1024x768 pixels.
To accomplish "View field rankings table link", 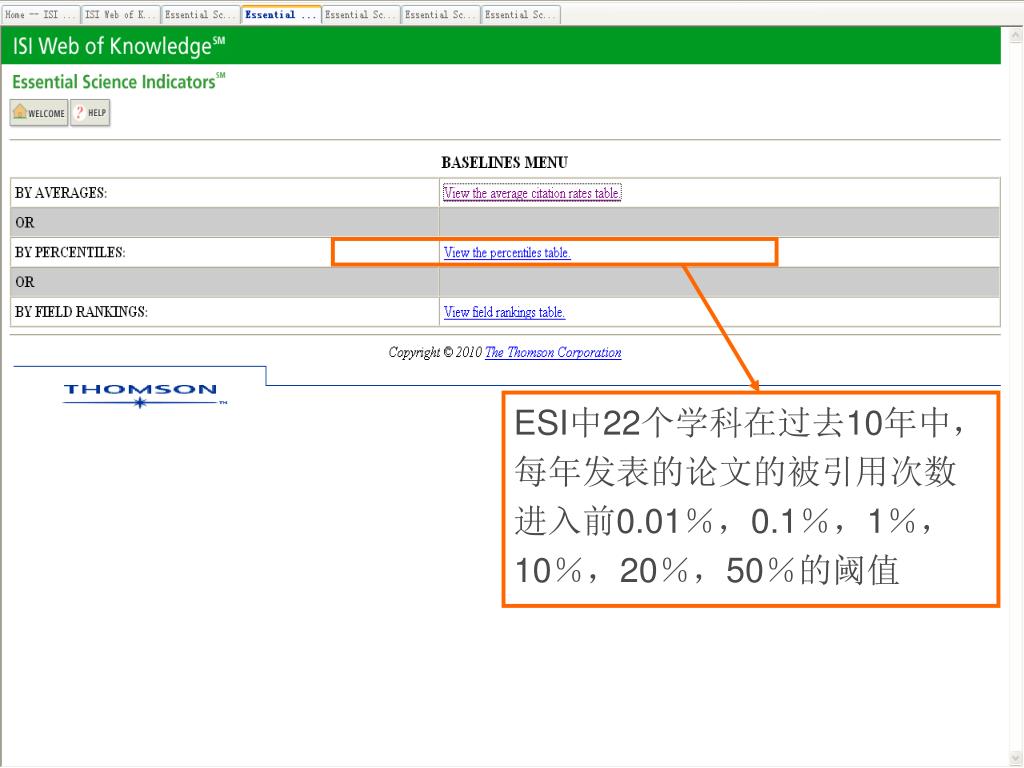I will pos(504,312).
